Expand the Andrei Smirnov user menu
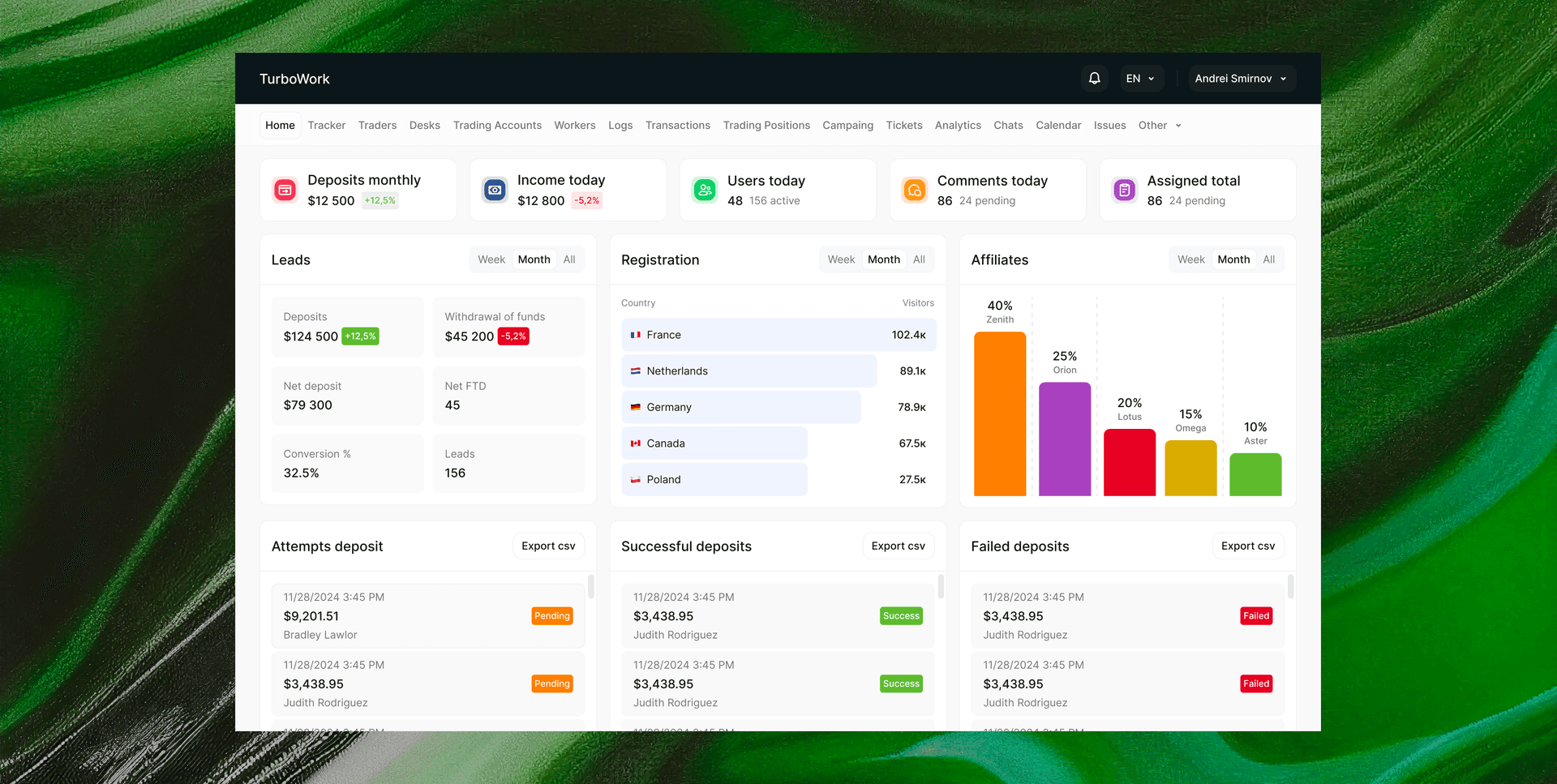 click(x=1241, y=79)
